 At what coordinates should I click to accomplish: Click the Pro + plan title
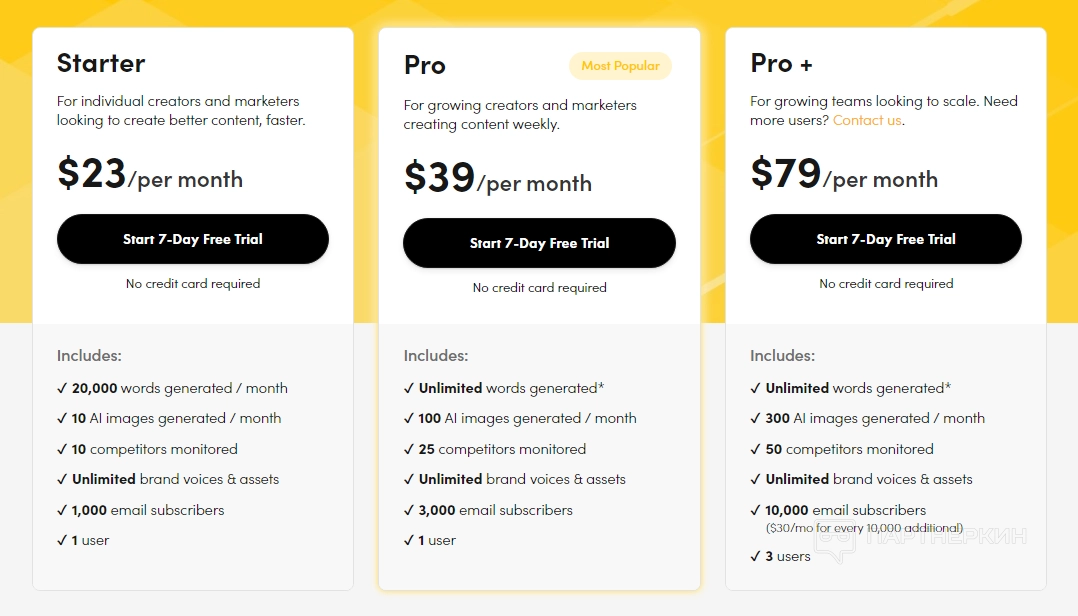pos(781,63)
